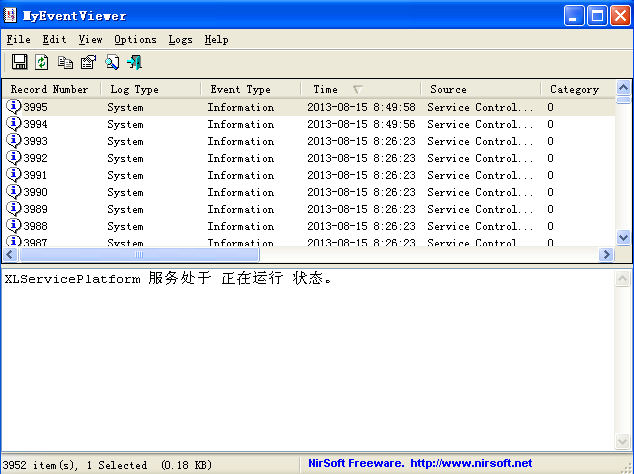The image size is (634, 474).
Task: Open the Options menu
Action: [x=135, y=40]
